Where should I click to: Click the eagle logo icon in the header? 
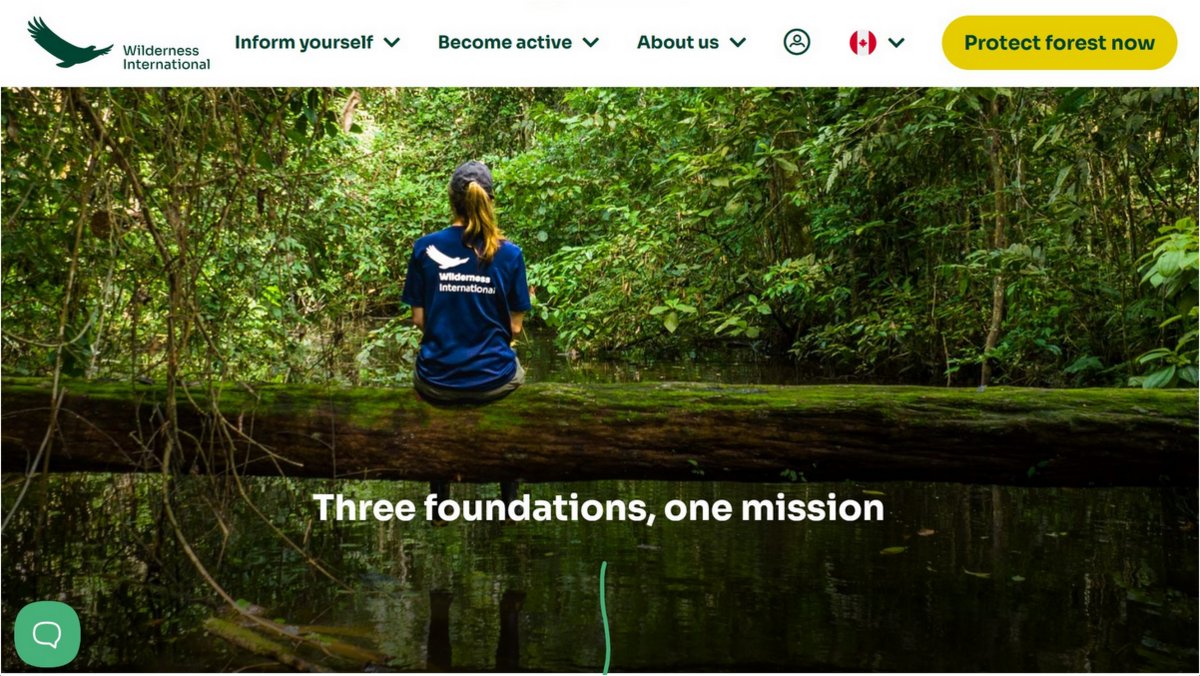(x=69, y=42)
